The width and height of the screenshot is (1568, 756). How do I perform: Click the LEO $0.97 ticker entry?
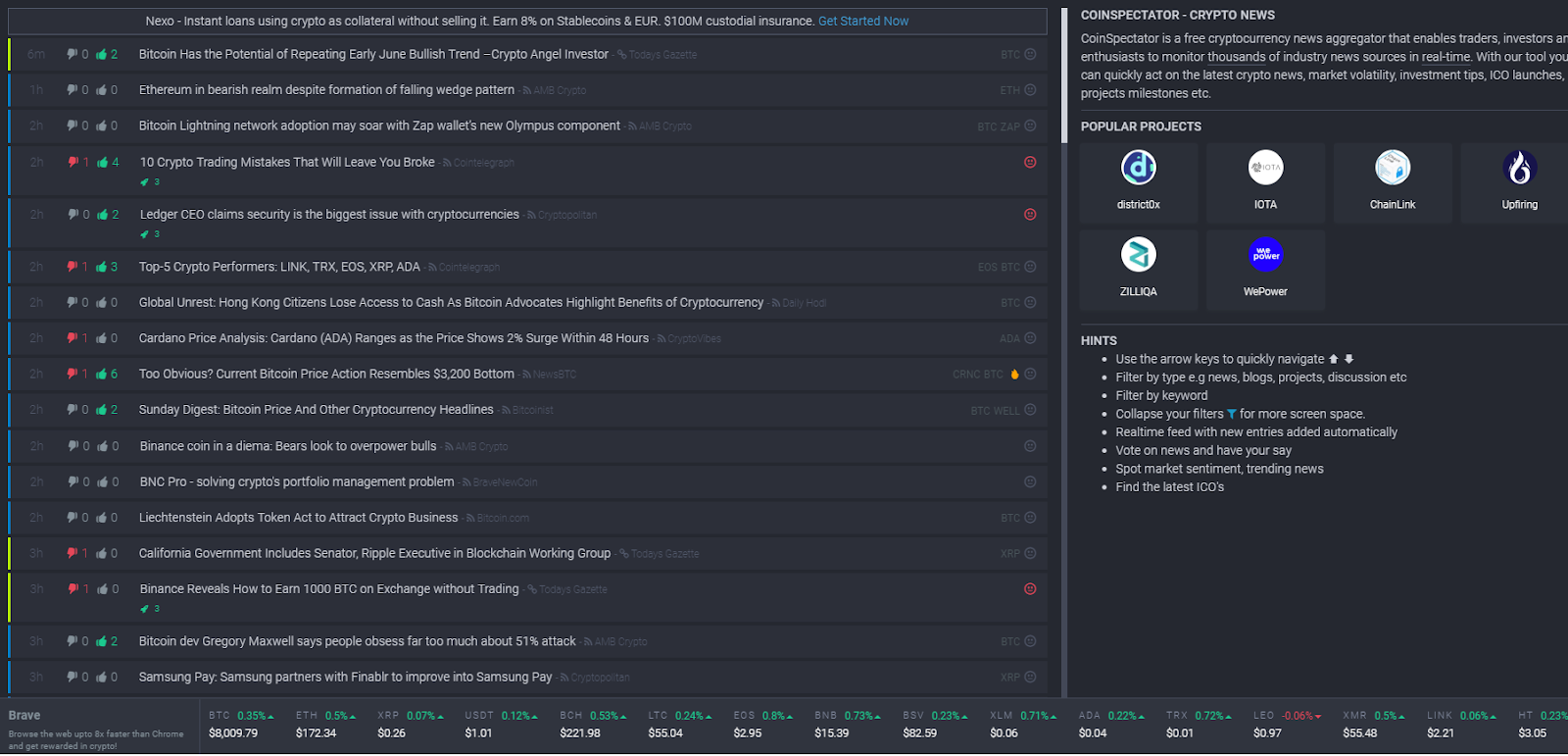click(1287, 725)
